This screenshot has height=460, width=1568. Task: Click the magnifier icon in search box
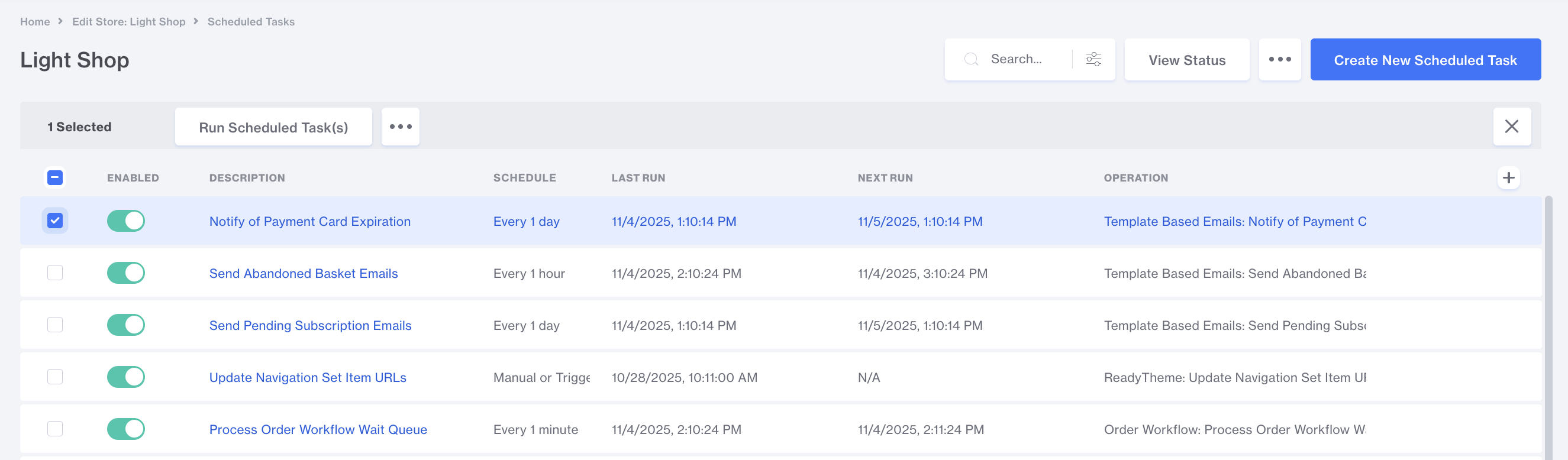pyautogui.click(x=971, y=59)
